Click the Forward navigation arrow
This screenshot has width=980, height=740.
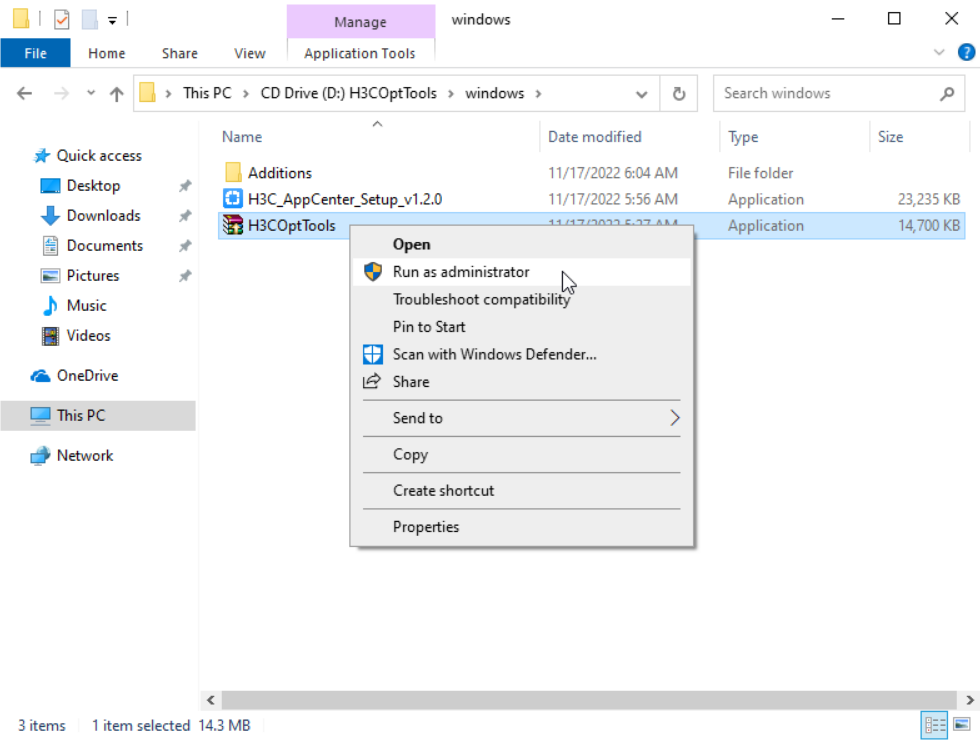pos(61,93)
